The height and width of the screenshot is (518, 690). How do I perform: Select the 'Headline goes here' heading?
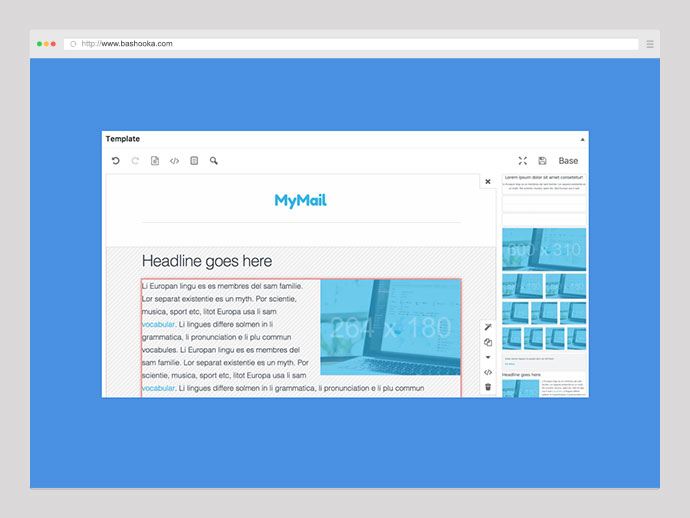207,261
